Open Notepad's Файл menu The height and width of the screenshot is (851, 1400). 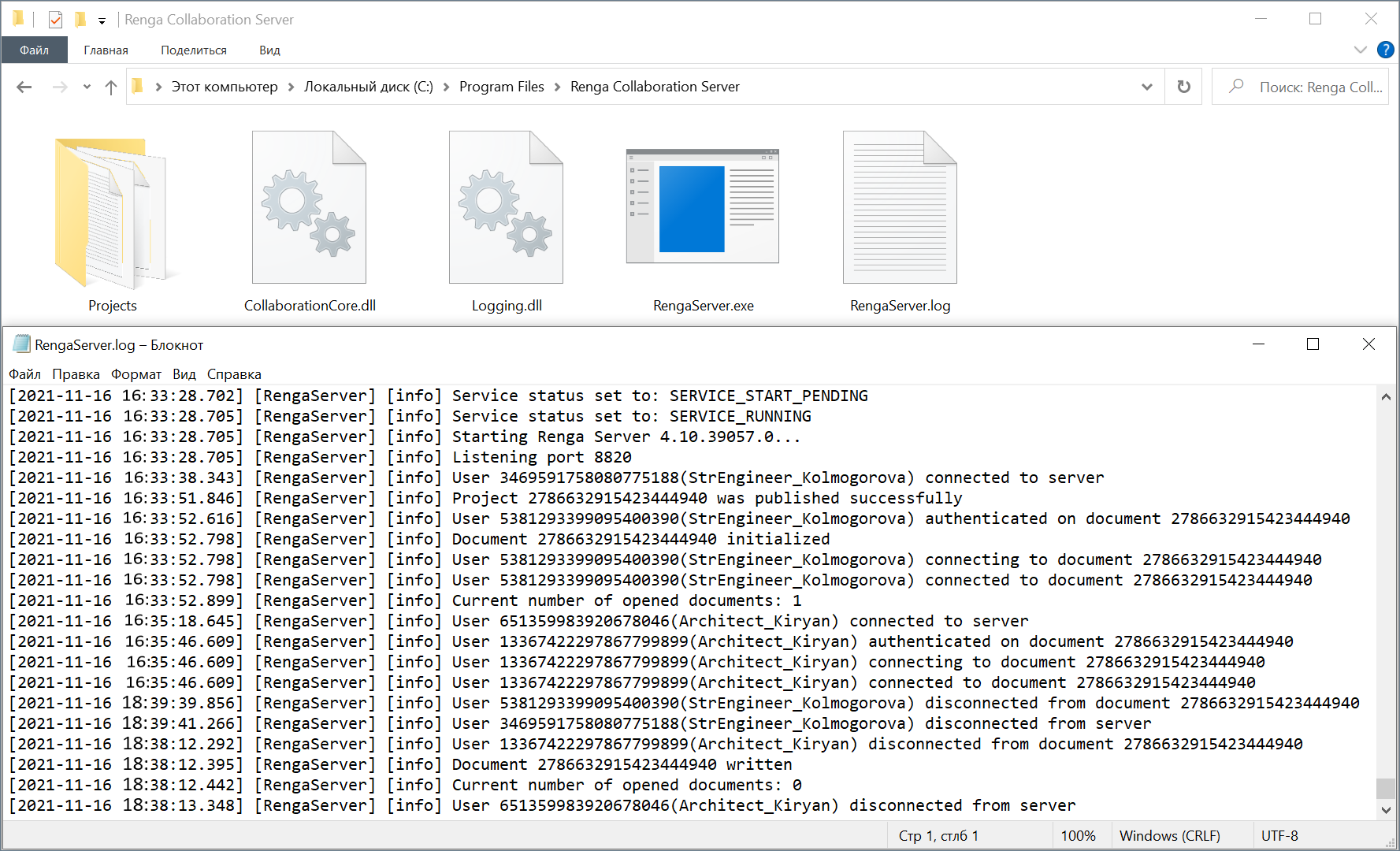pyautogui.click(x=24, y=374)
